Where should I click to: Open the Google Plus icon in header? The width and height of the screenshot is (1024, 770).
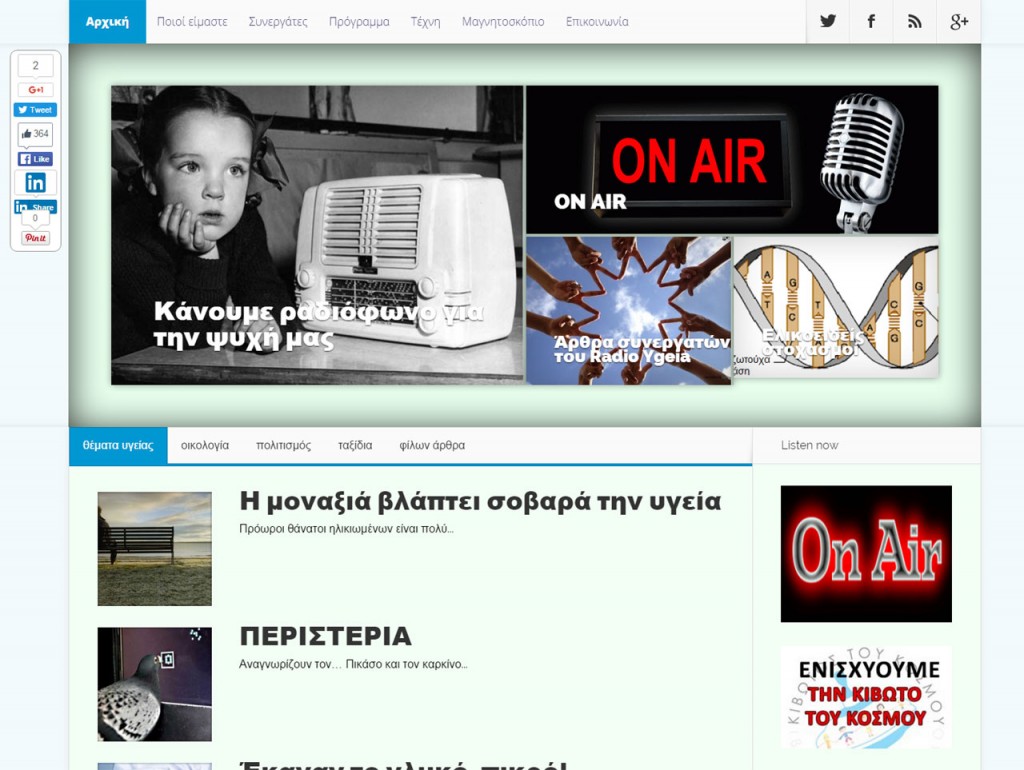[959, 22]
